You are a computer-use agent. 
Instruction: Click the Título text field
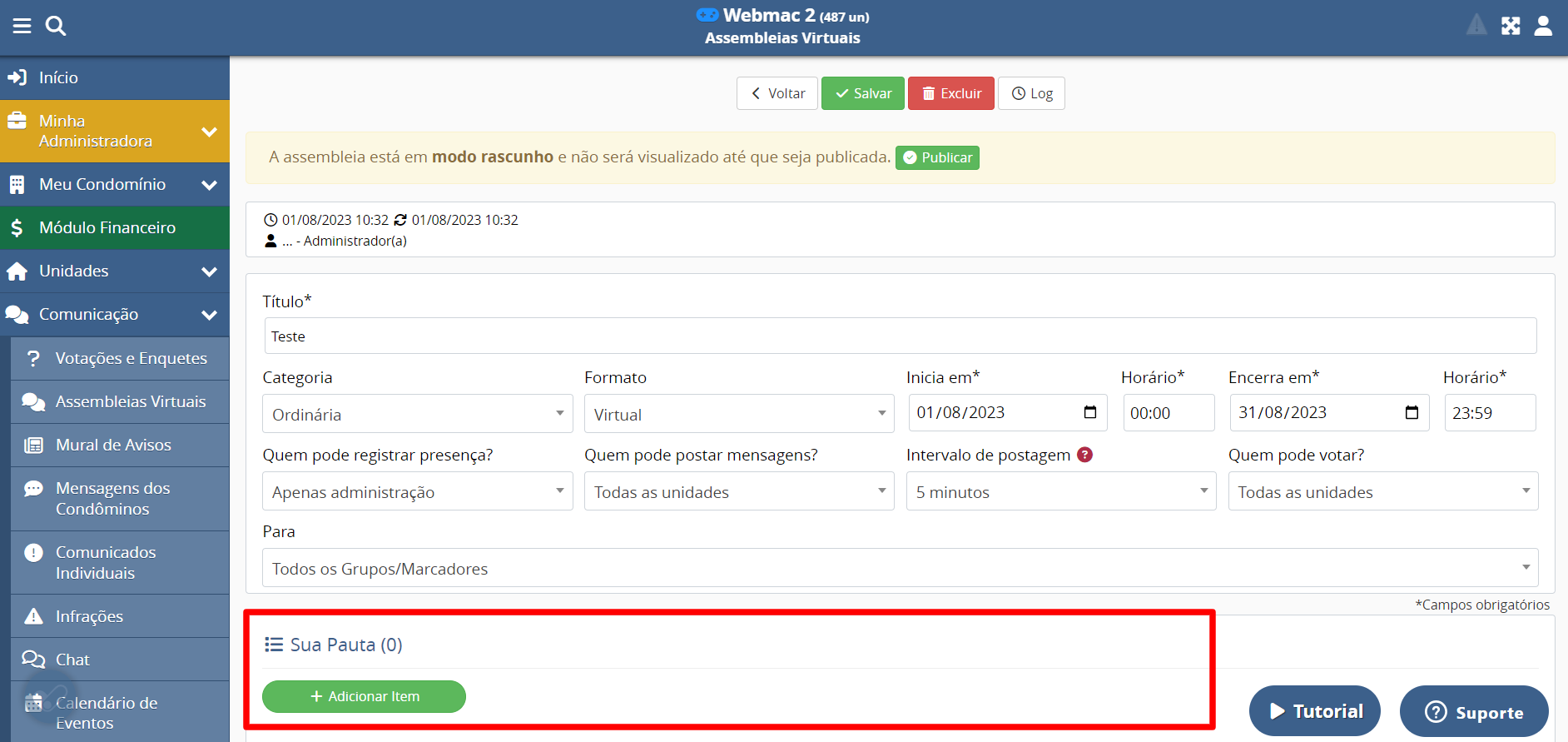[900, 336]
